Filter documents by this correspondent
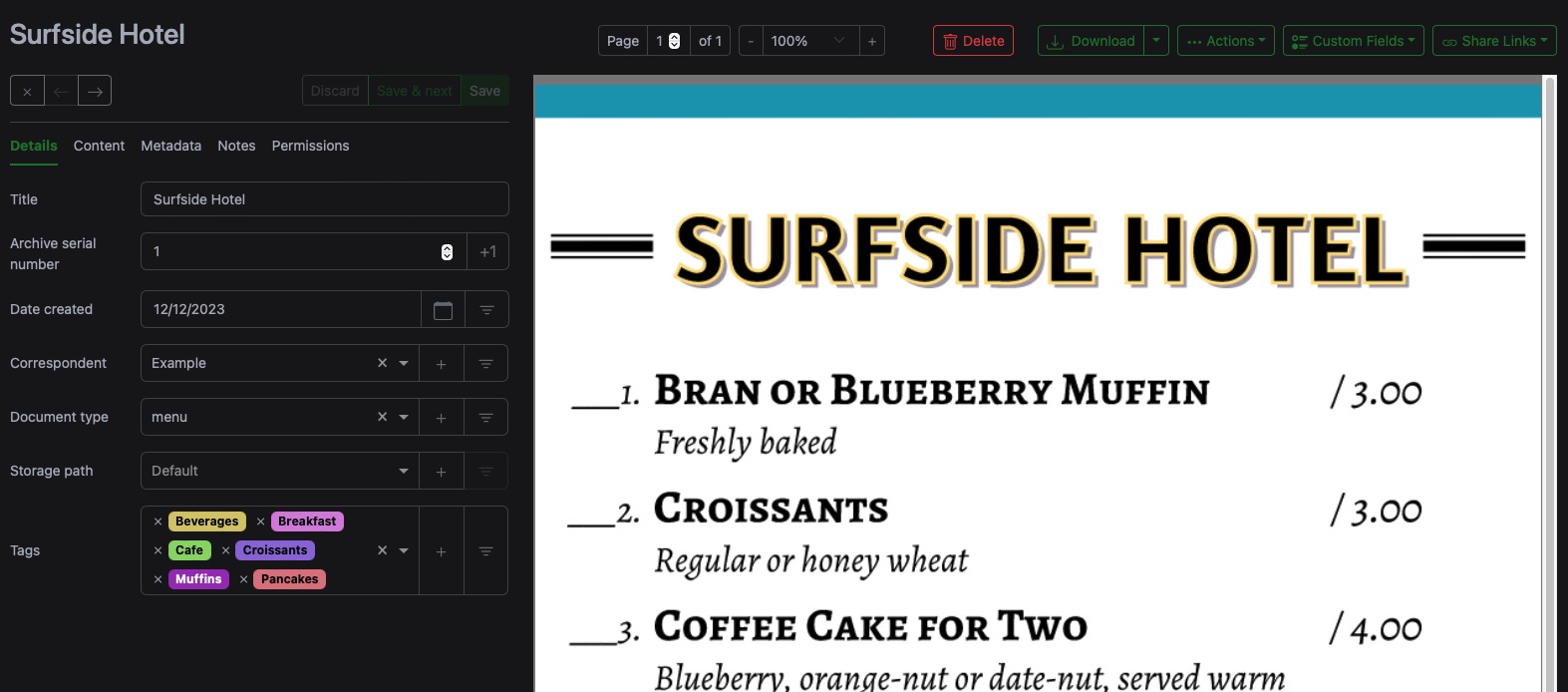Image resolution: width=1568 pixels, height=692 pixels. (x=485, y=364)
